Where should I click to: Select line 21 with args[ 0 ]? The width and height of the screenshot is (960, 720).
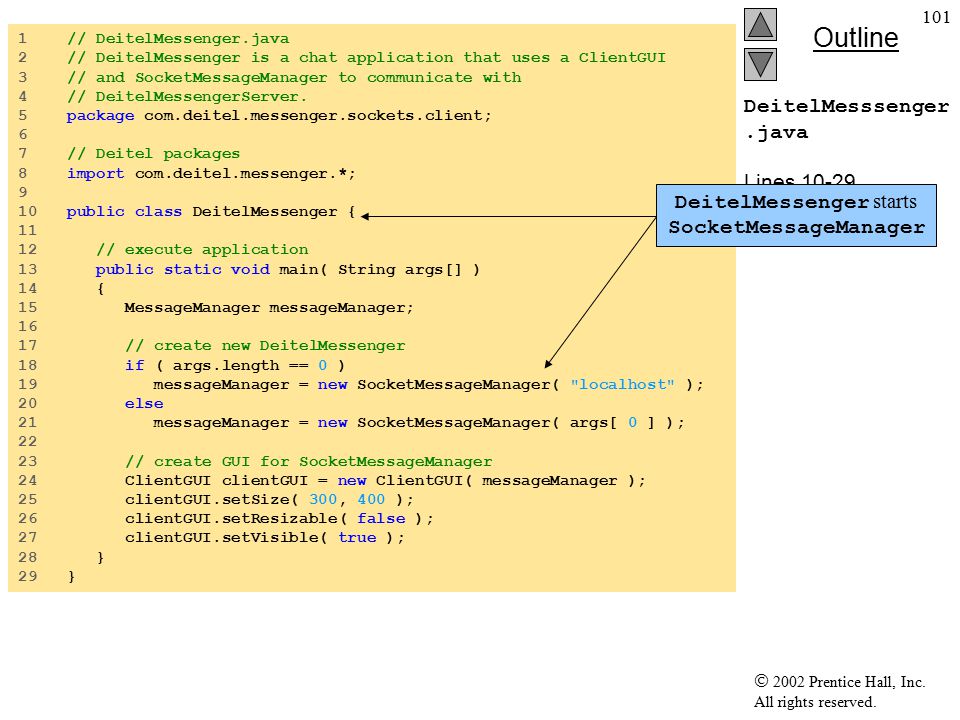coord(419,423)
